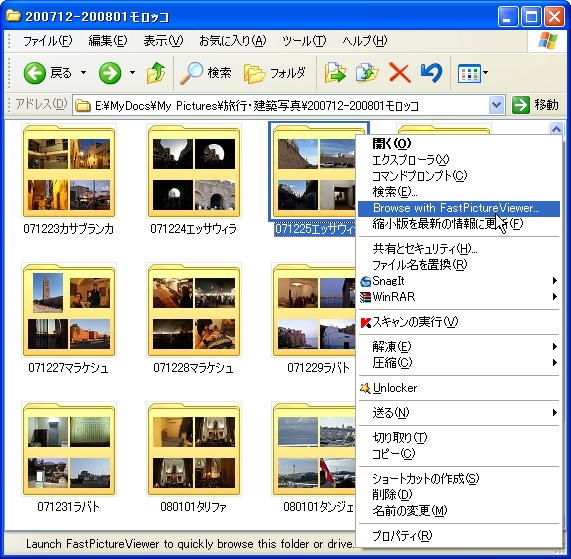Go up one folder level
571x559 pixels.
tap(156, 73)
